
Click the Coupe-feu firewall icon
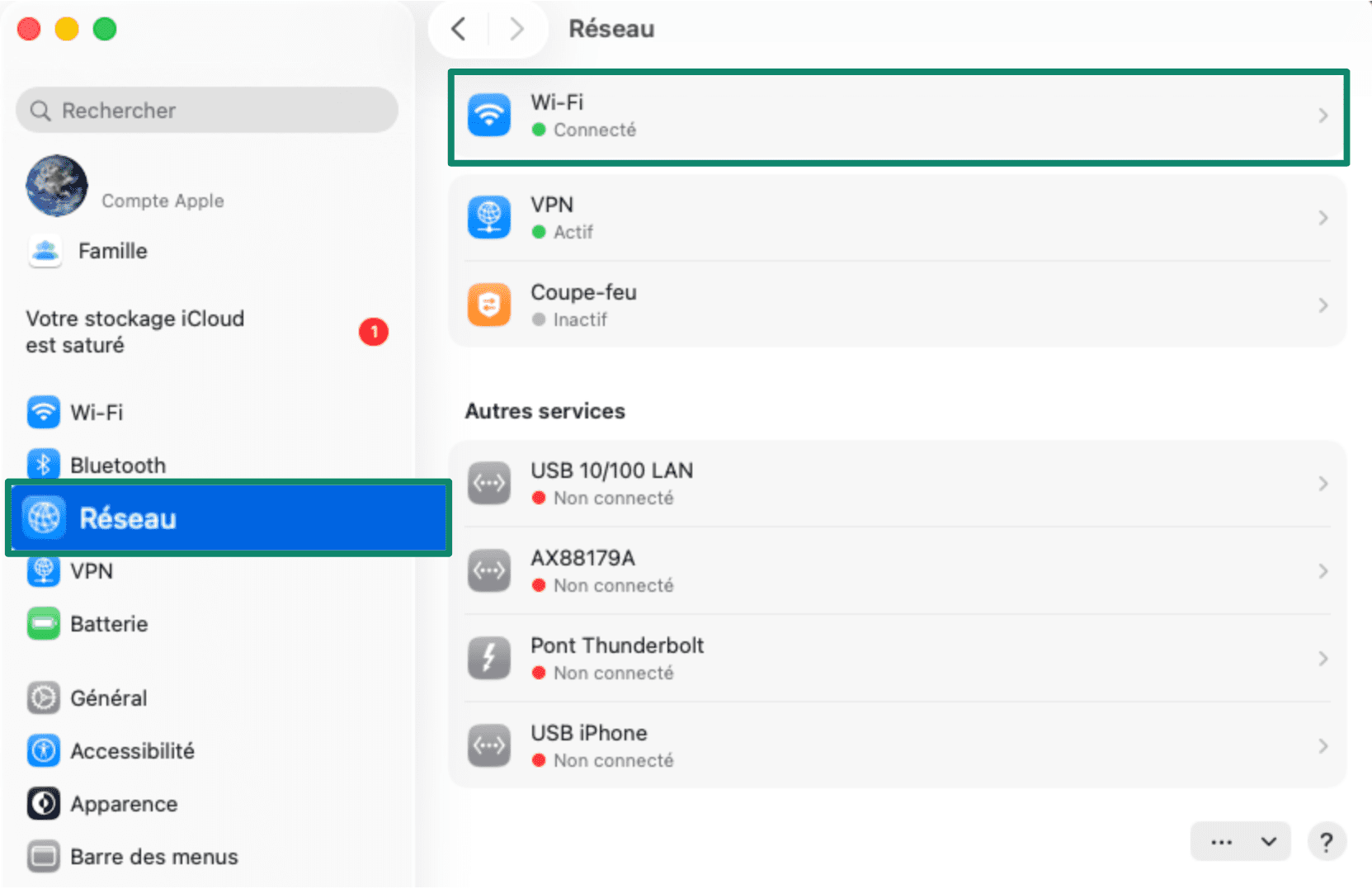pos(488,304)
